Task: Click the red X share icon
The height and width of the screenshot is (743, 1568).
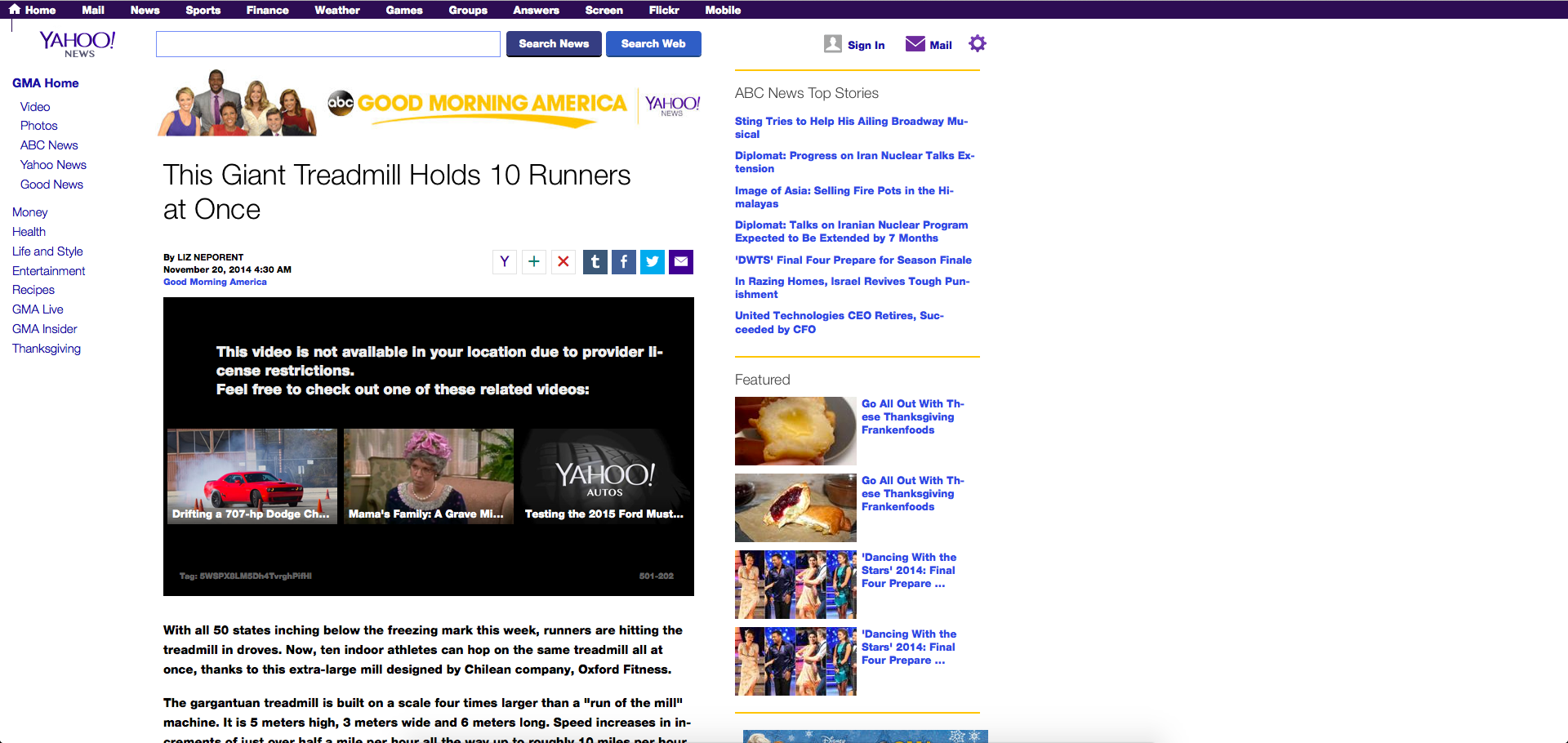Action: click(x=563, y=261)
